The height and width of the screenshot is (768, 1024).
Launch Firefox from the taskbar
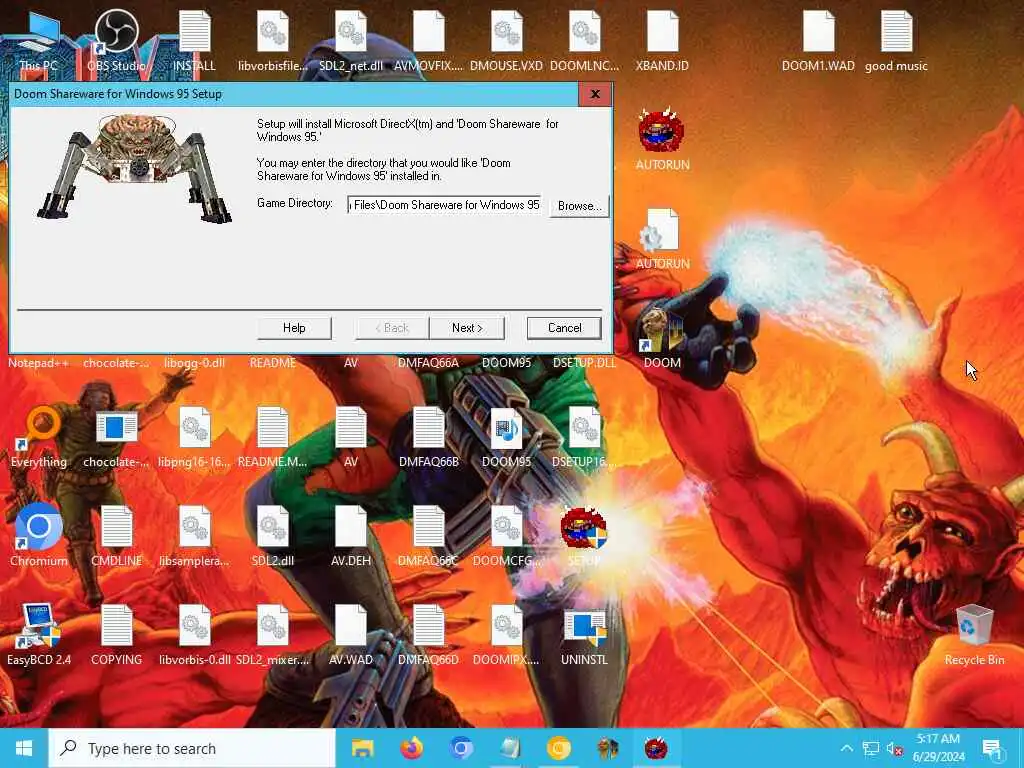(411, 748)
